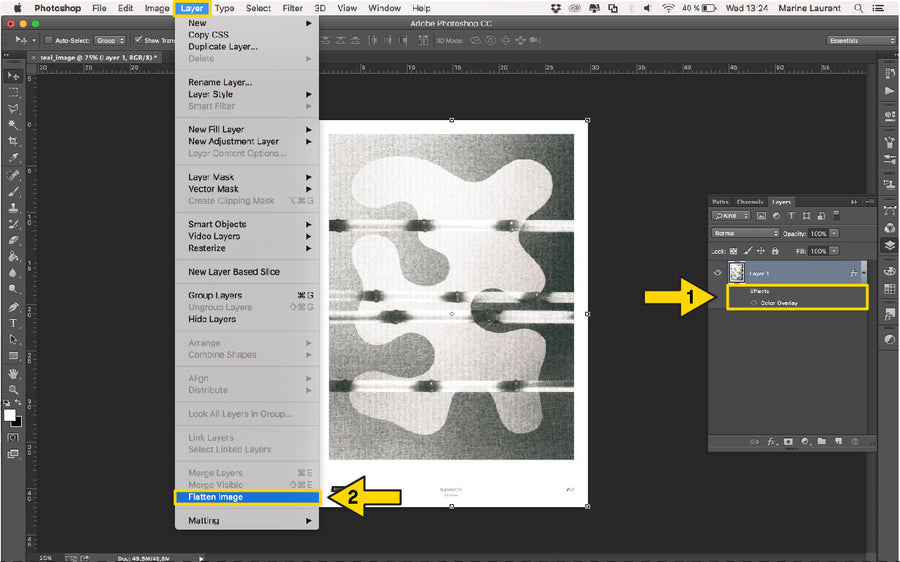Click the foreground color swatch
Viewport: 900px width, 562px height.
pyautogui.click(x=9, y=414)
